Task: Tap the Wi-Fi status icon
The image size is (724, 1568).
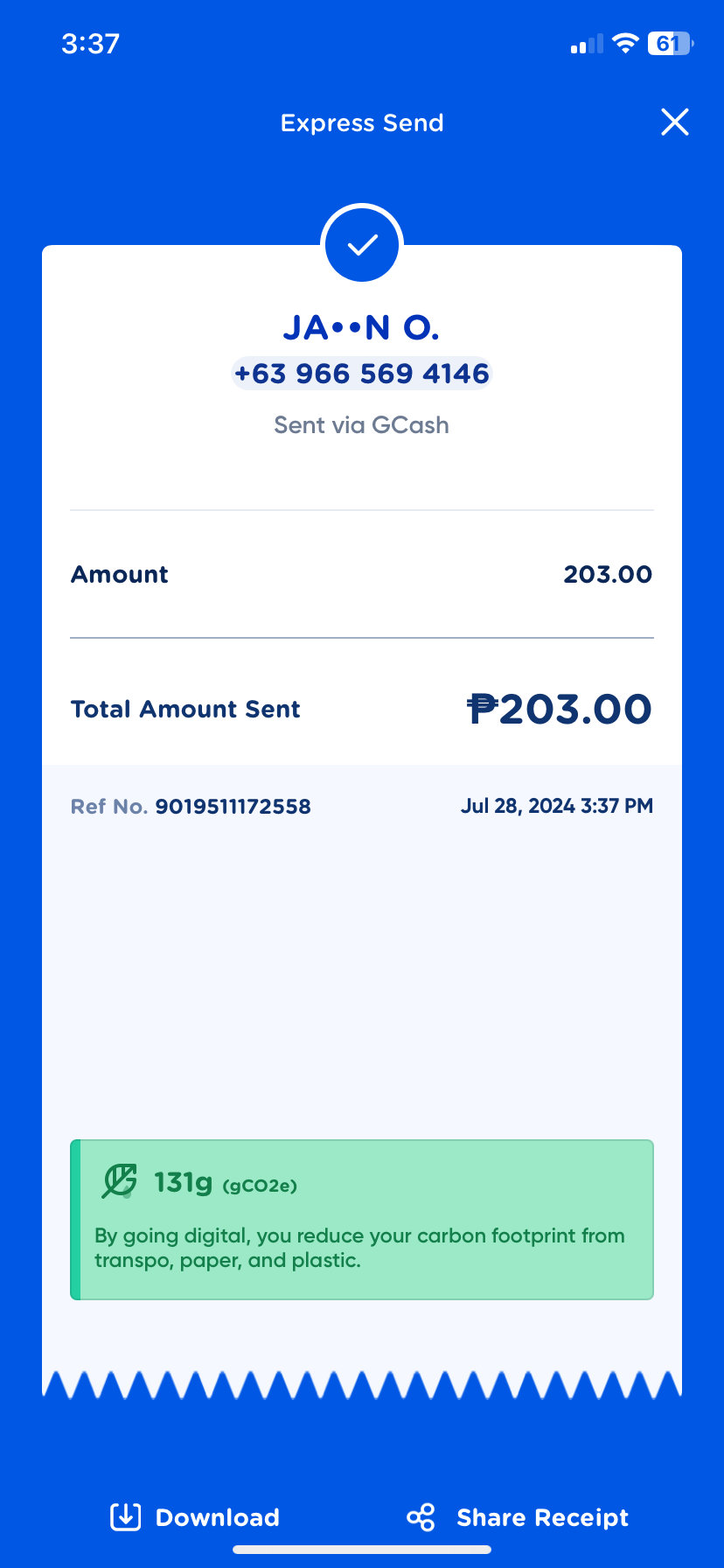Action: point(625,44)
